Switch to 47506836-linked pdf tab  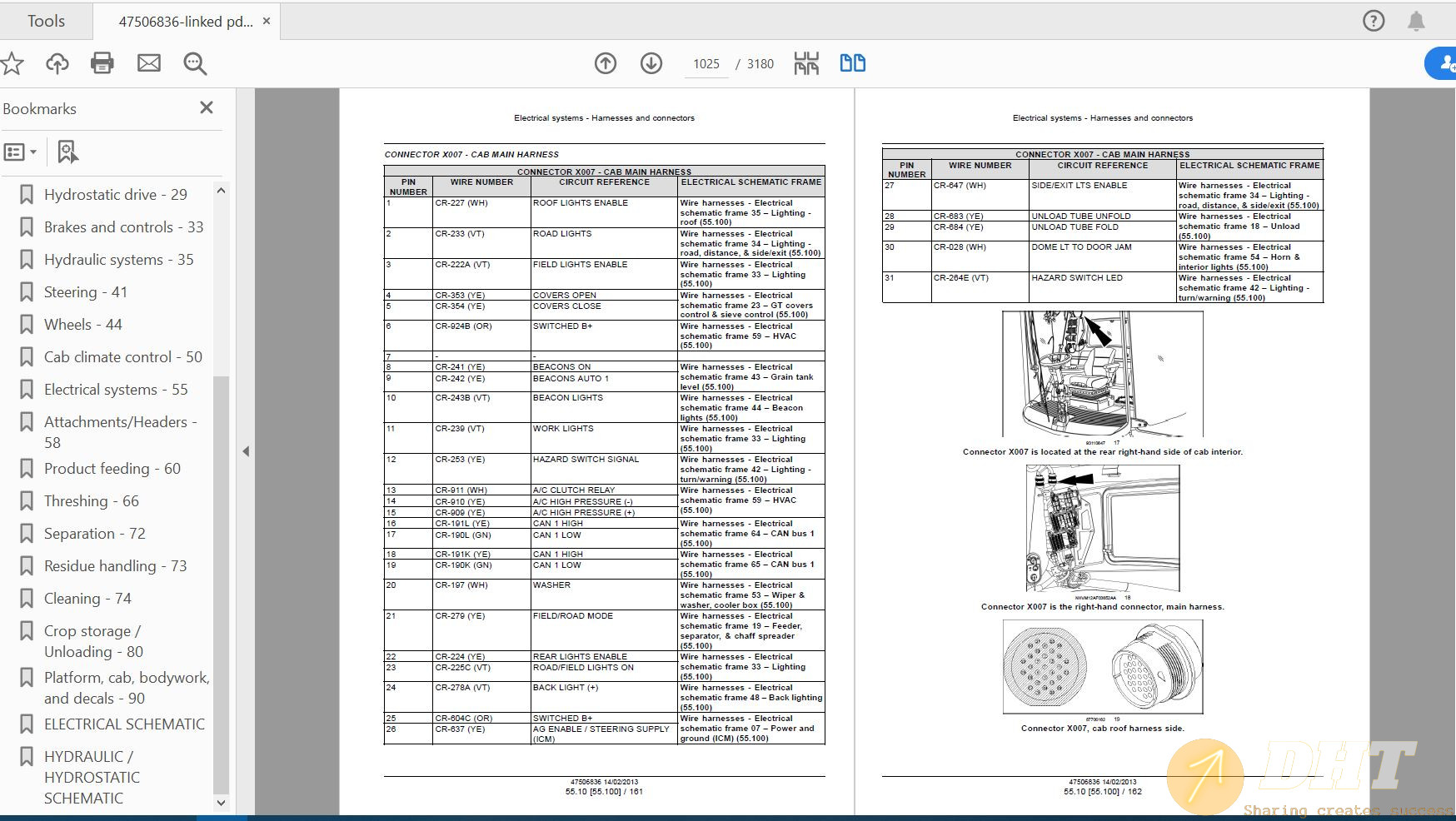186,22
